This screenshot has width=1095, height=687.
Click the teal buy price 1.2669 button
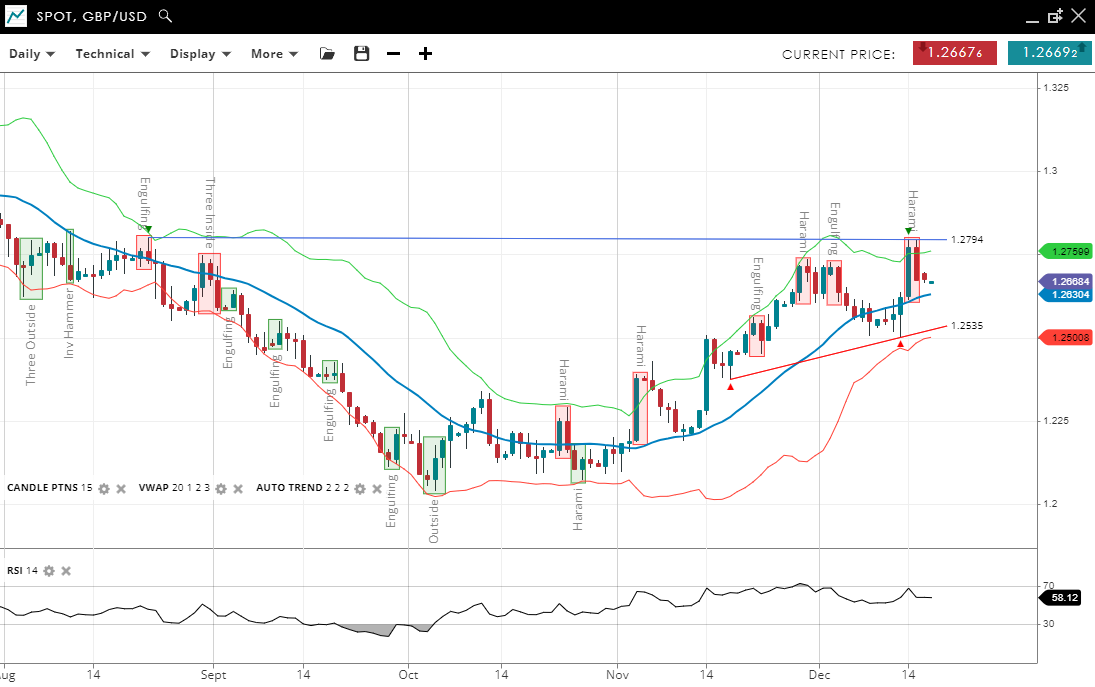coord(1049,53)
